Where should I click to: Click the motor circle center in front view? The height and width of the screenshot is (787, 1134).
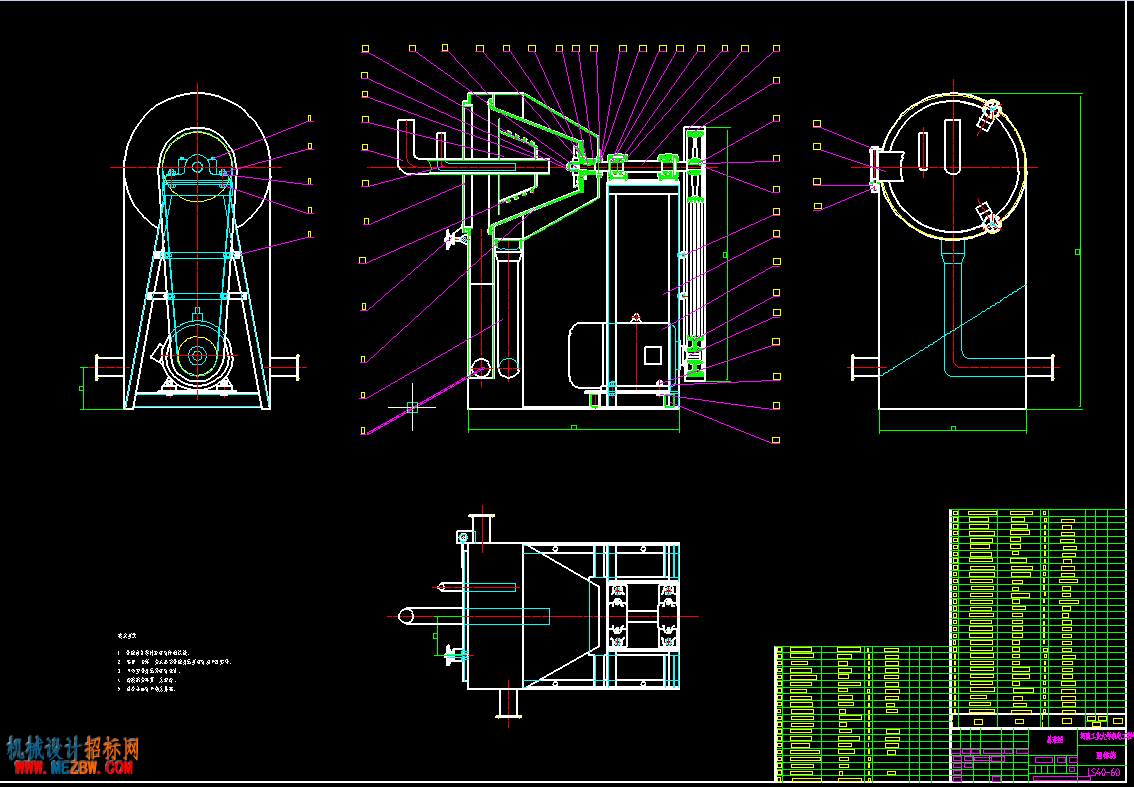[x=197, y=355]
